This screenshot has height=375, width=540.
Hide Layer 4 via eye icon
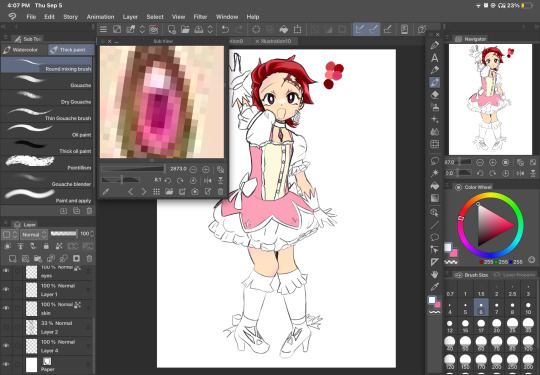pyautogui.click(x=6, y=346)
